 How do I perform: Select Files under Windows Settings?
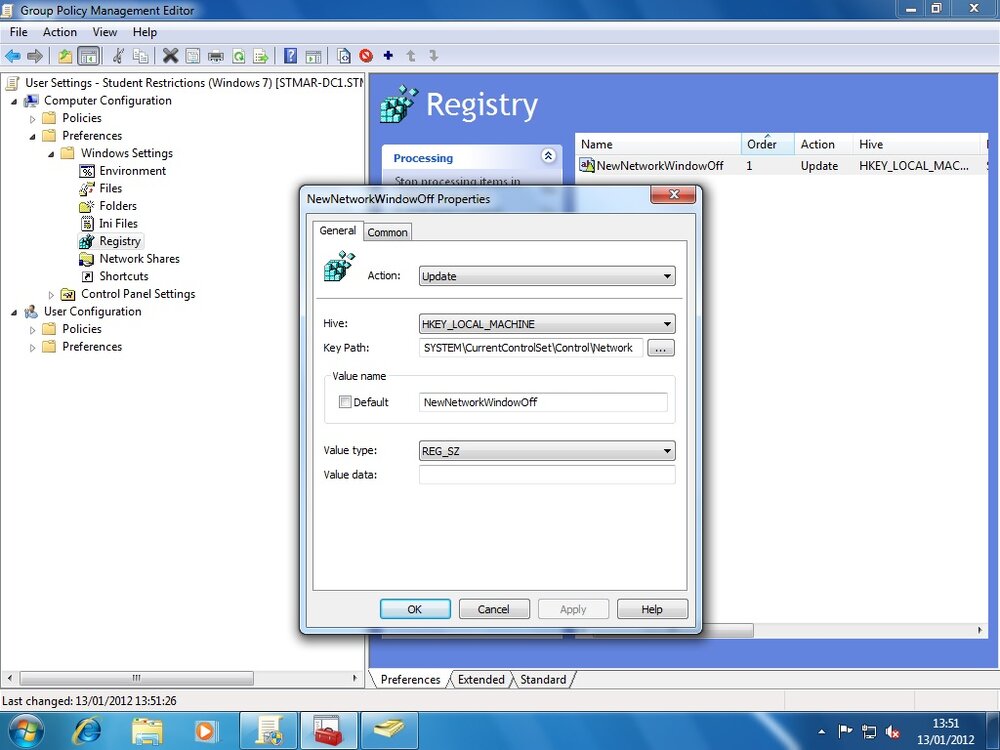click(110, 188)
